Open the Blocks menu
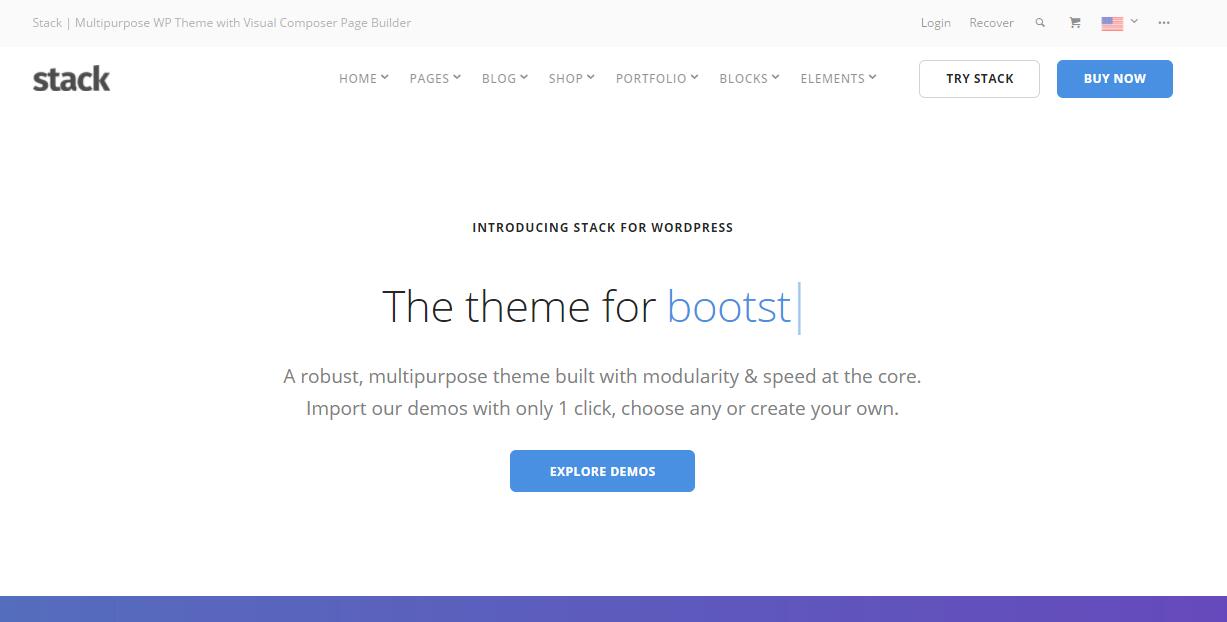Viewport: 1227px width, 622px height. click(x=749, y=78)
